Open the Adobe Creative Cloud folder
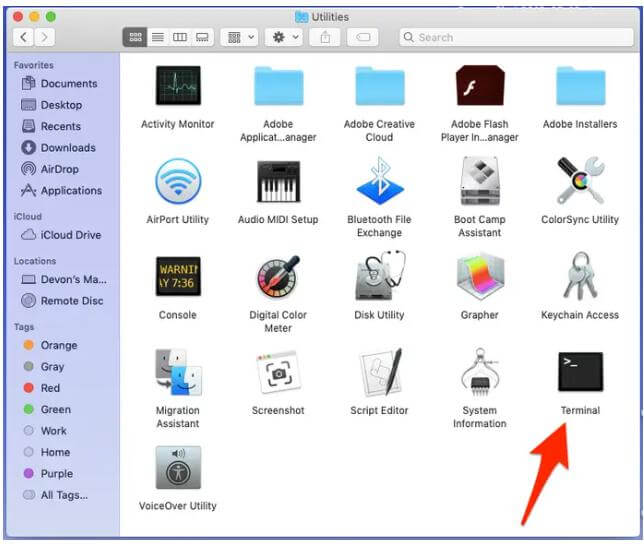644x544 pixels. pos(380,85)
